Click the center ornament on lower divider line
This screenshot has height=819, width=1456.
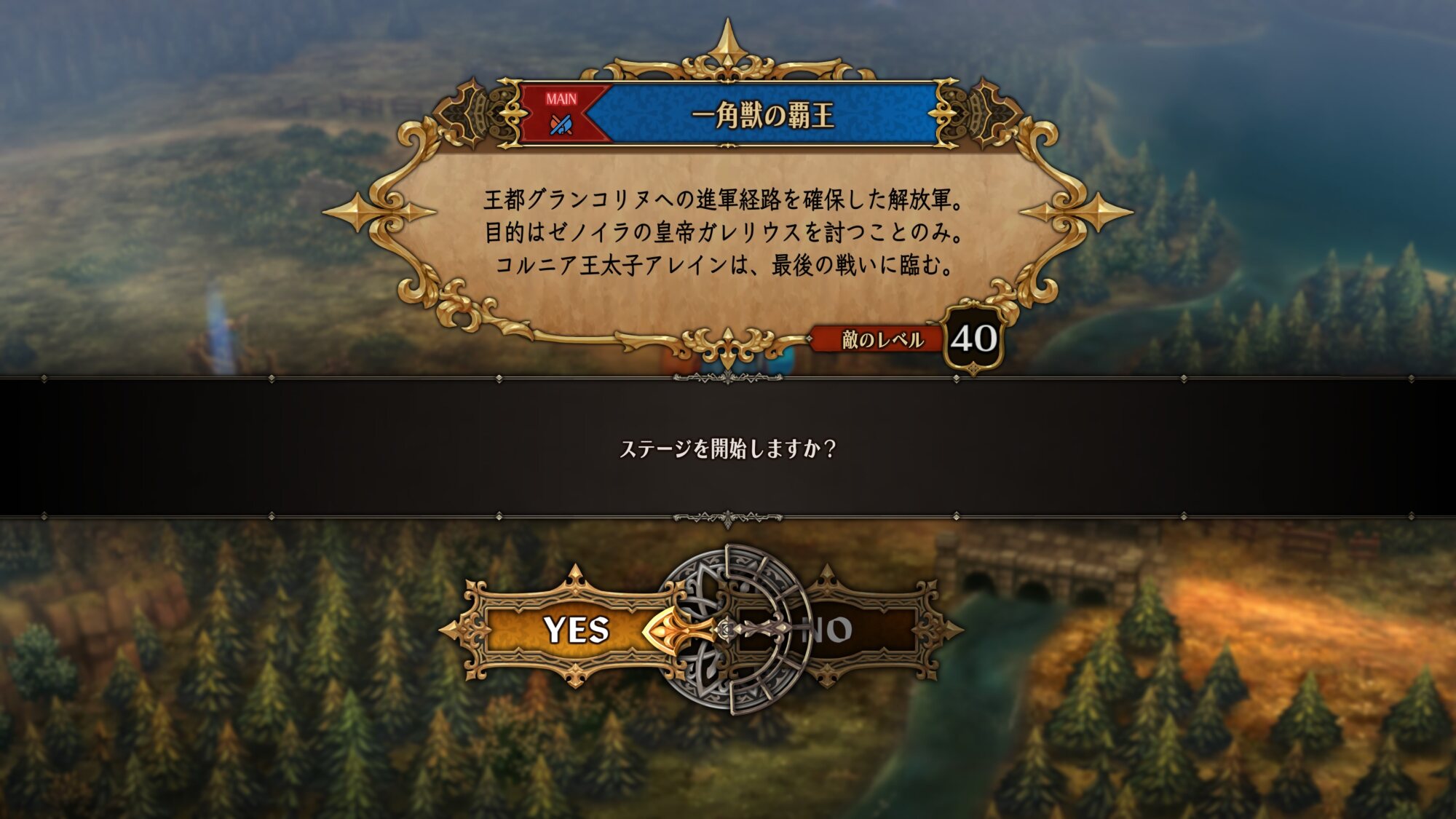click(x=727, y=518)
